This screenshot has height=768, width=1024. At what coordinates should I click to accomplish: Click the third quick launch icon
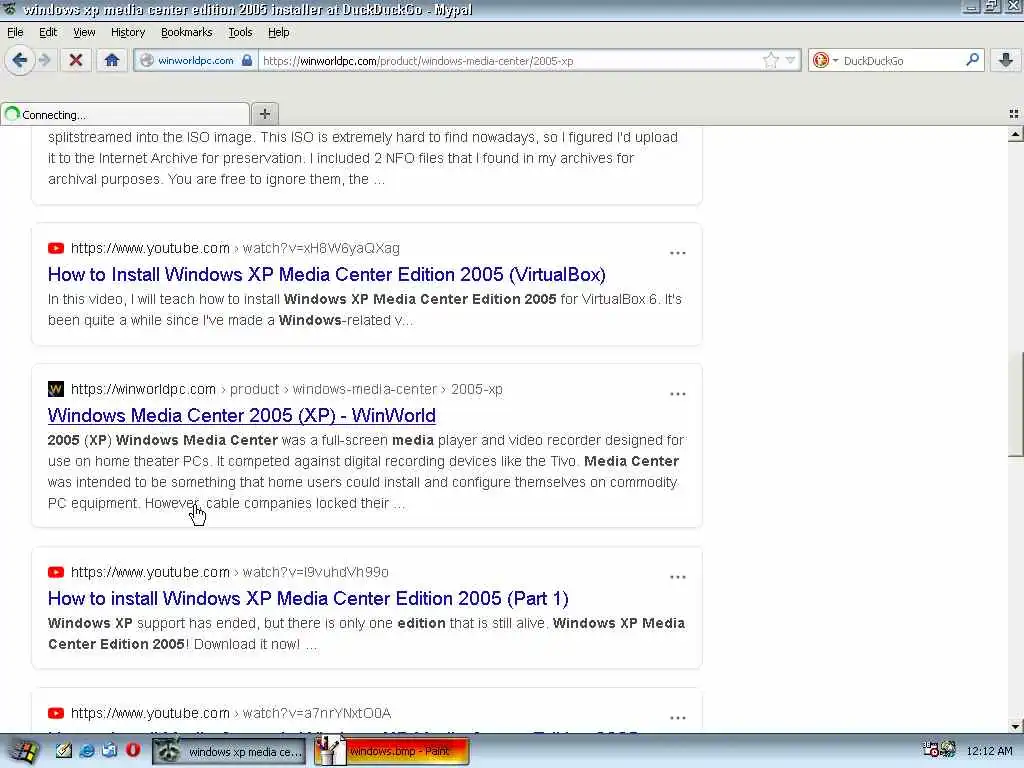109,751
